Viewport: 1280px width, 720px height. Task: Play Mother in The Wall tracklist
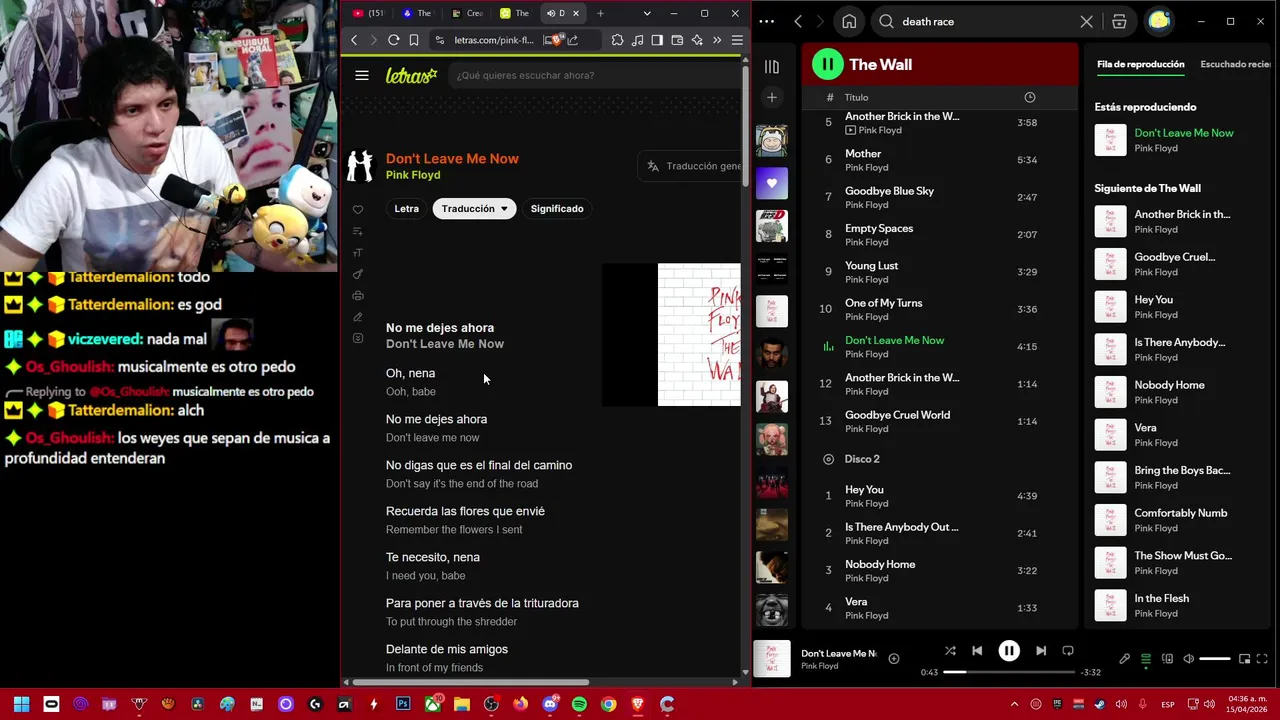tap(941, 160)
